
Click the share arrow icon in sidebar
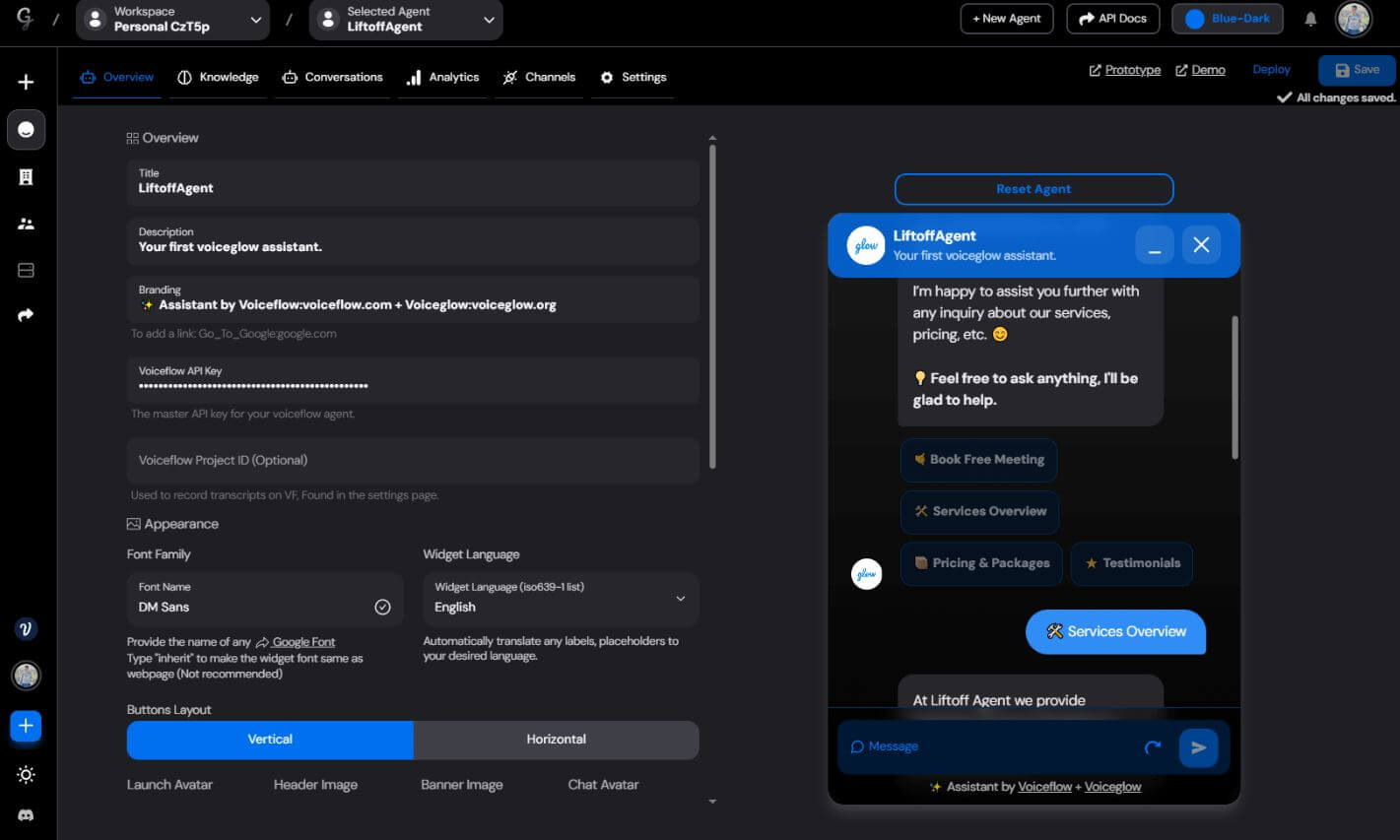(27, 315)
